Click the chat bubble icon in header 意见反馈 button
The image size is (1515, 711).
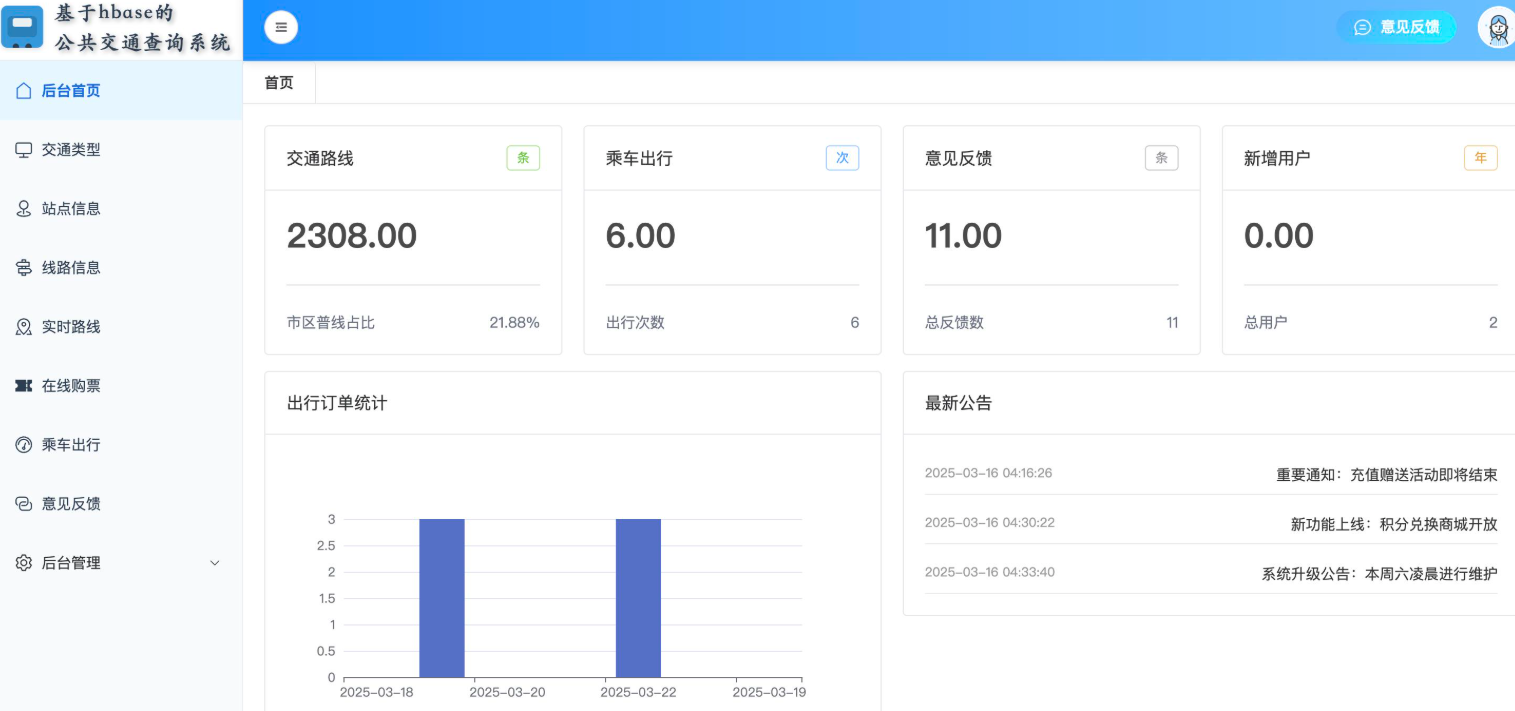click(x=1362, y=27)
